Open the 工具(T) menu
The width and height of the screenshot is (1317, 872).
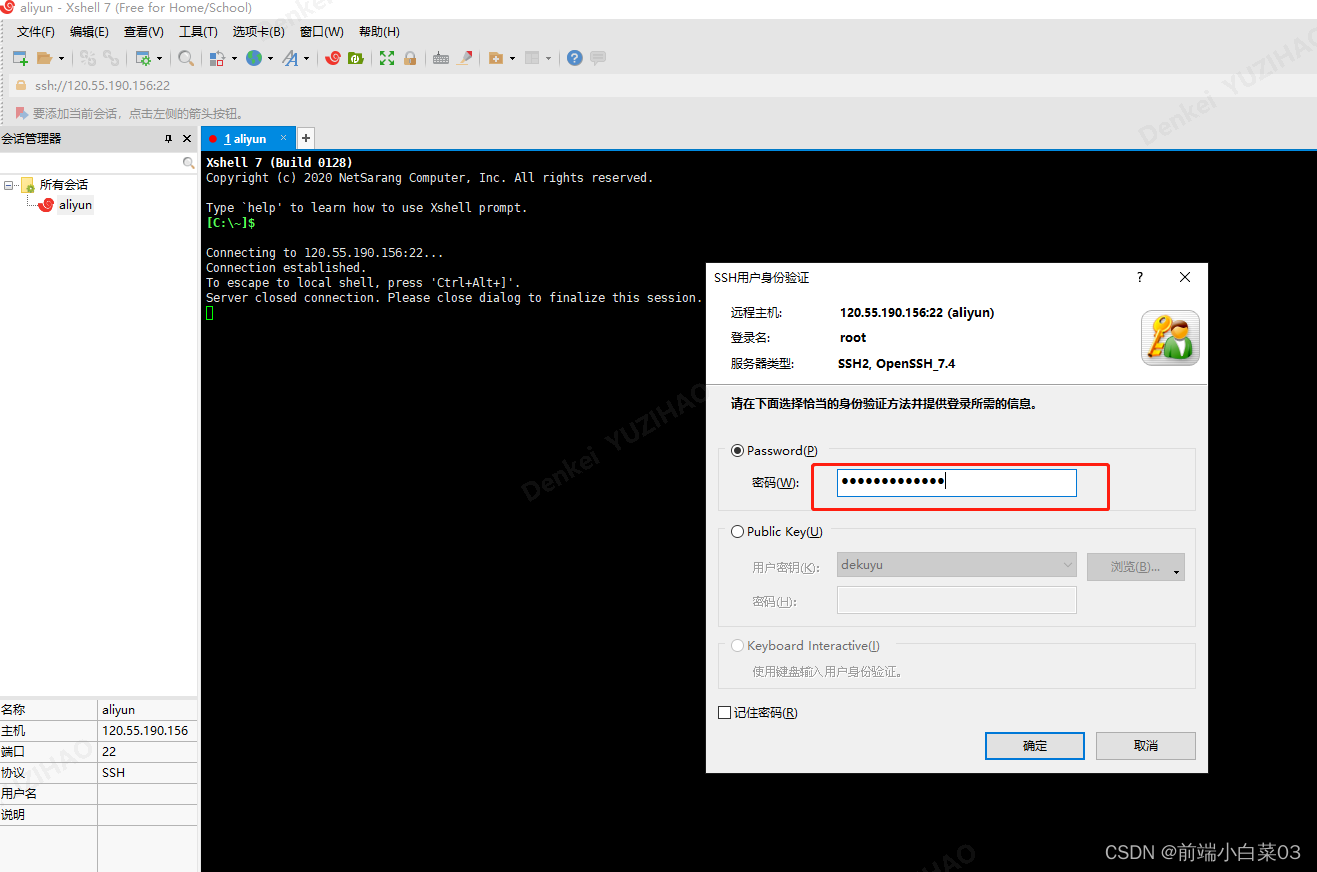tap(198, 32)
